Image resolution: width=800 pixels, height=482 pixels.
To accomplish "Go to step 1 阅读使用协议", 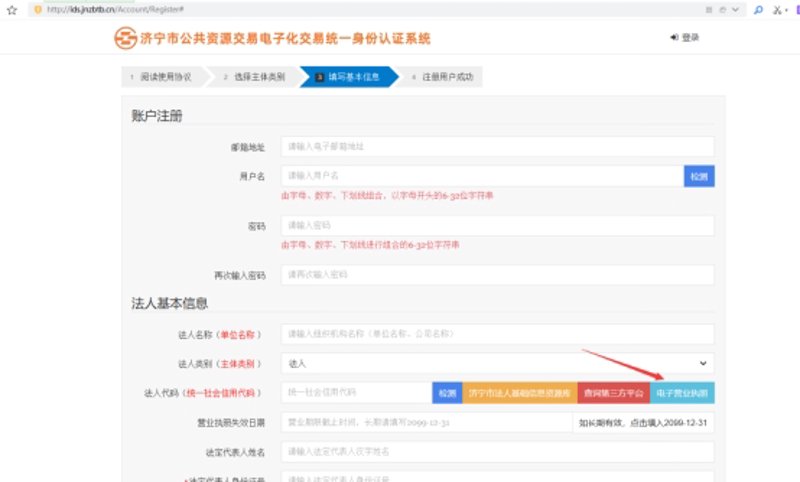I will click(x=161, y=77).
